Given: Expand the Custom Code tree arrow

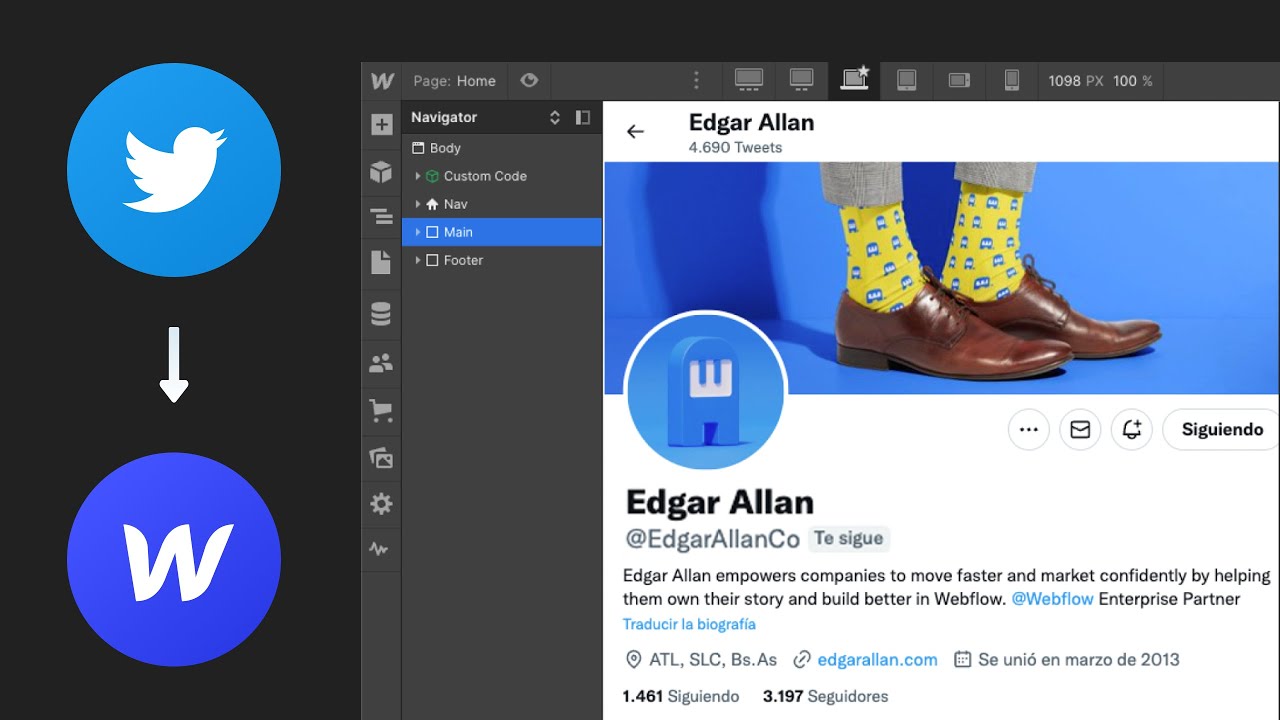Looking at the screenshot, I should (x=418, y=176).
